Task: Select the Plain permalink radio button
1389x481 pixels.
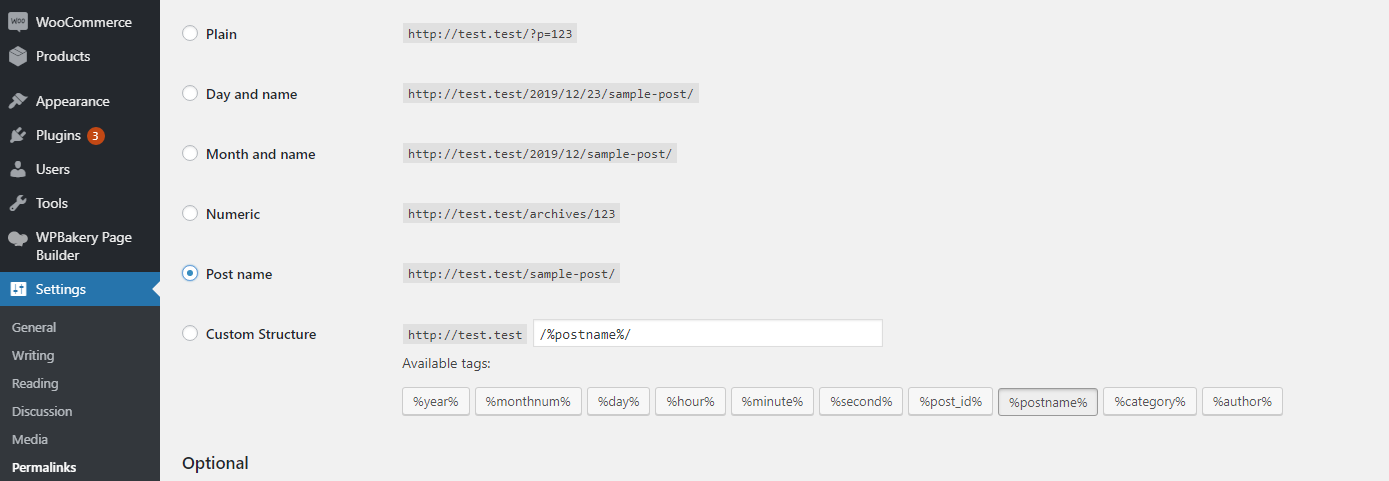Action: pyautogui.click(x=190, y=34)
